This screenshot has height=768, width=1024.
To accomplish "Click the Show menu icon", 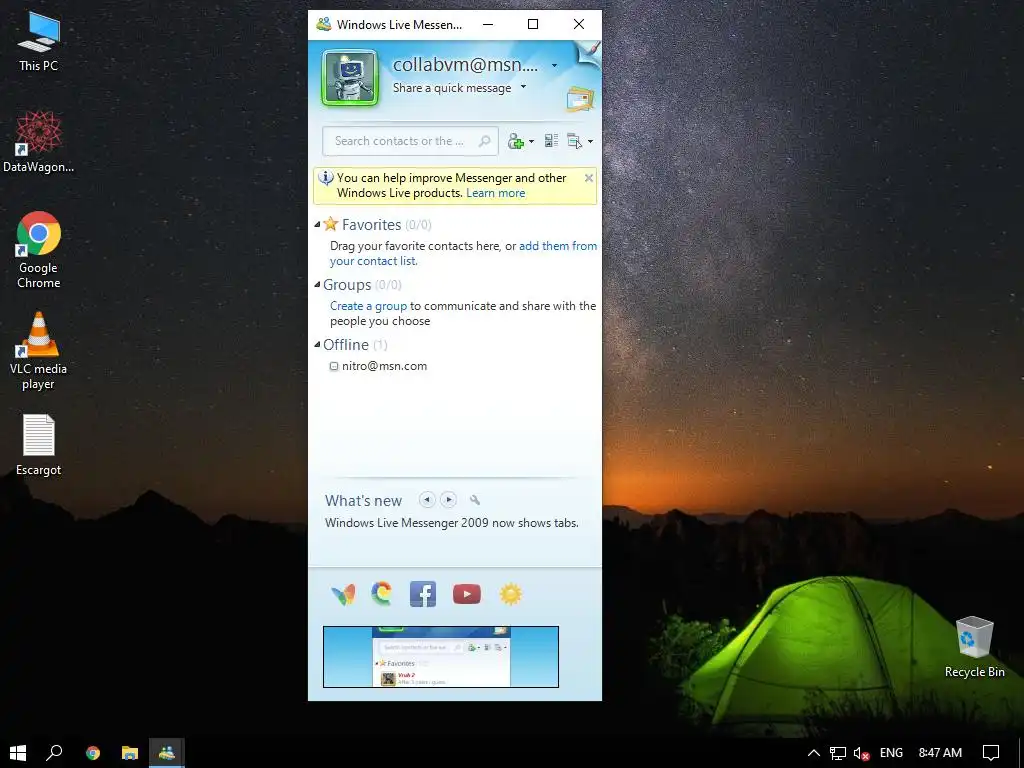I will pyautogui.click(x=575, y=141).
